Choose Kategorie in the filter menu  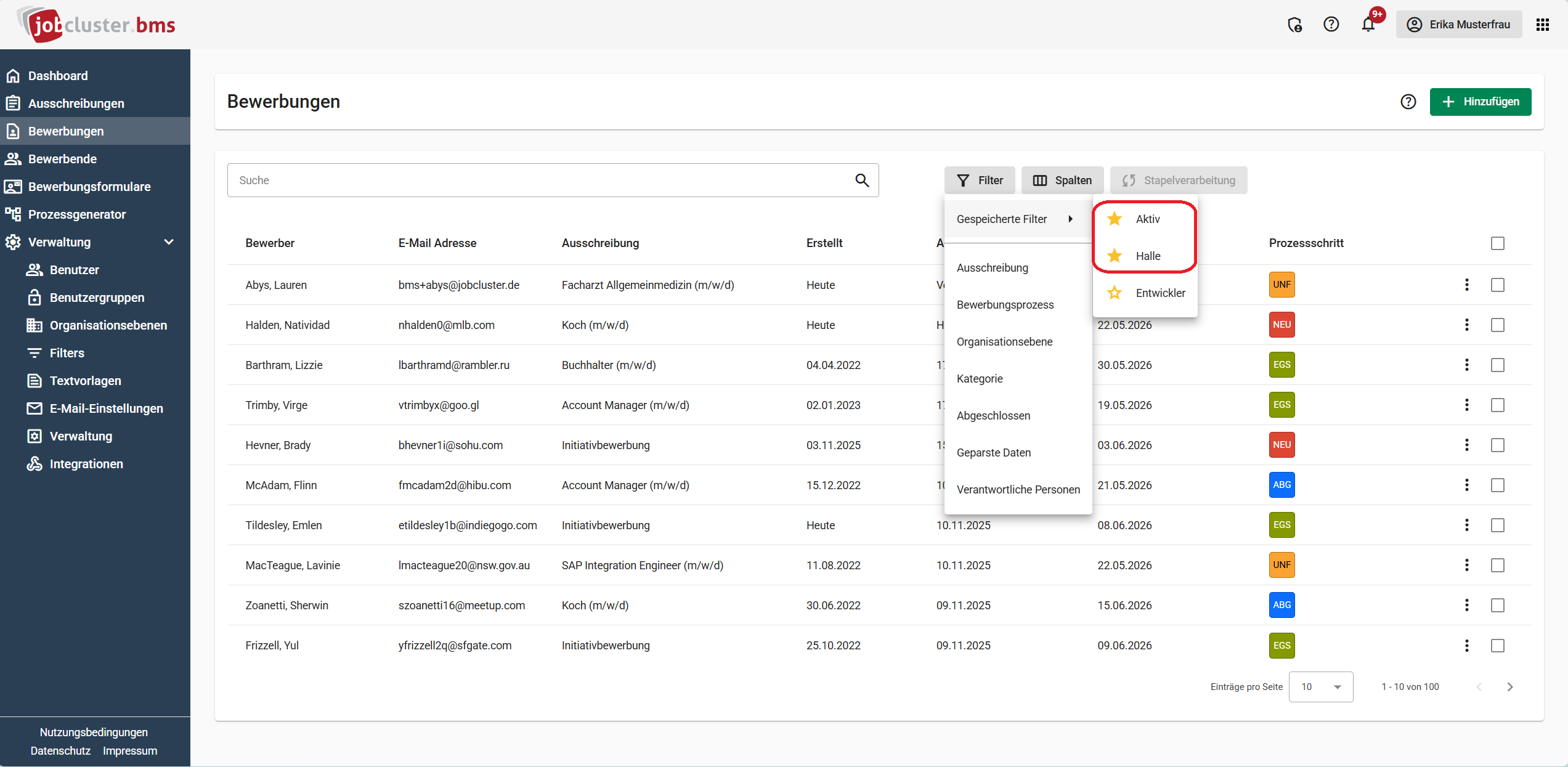(980, 379)
